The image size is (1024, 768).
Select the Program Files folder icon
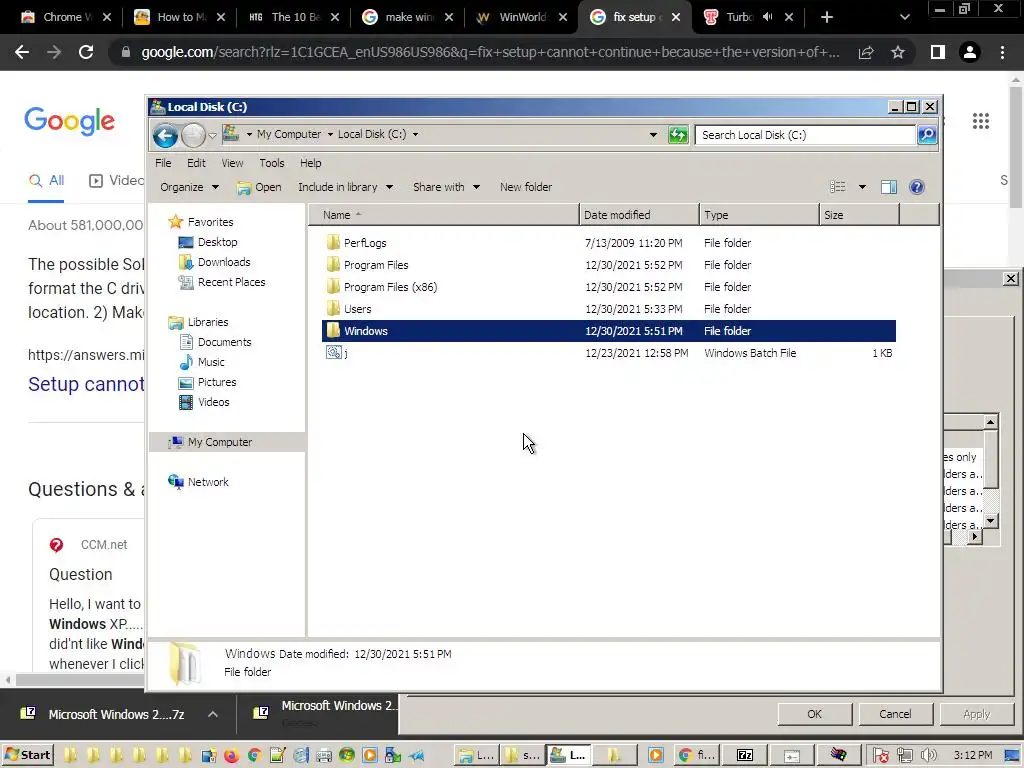[x=333, y=264]
